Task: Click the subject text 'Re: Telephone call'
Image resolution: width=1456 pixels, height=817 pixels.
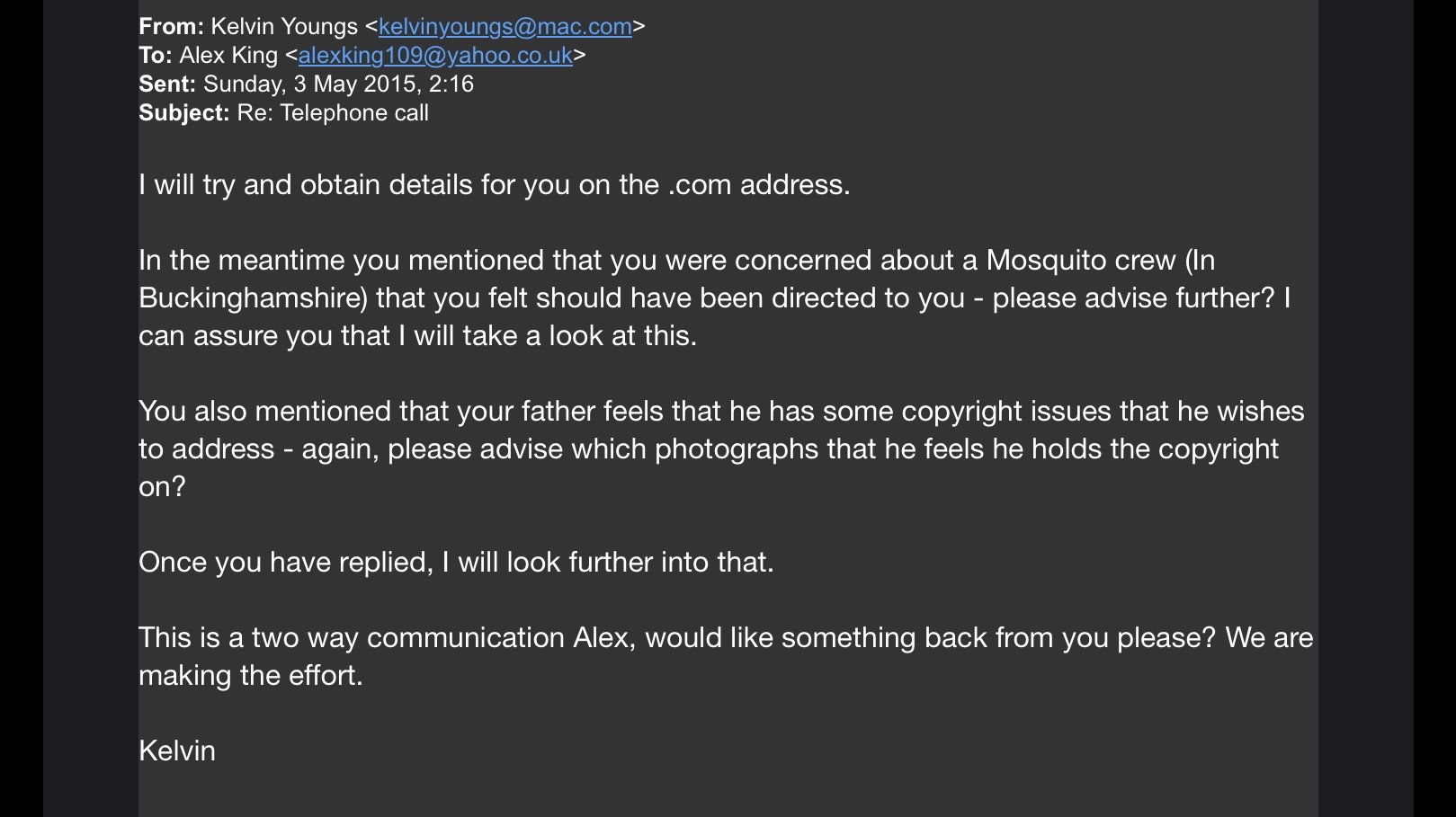Action: [x=333, y=113]
